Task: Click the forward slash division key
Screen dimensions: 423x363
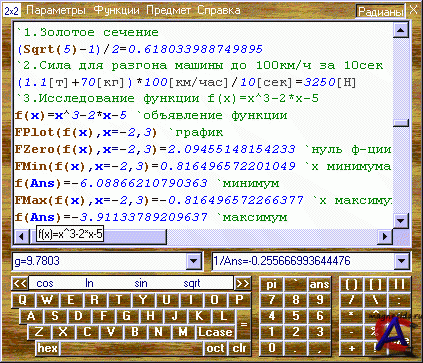Action: (351, 300)
